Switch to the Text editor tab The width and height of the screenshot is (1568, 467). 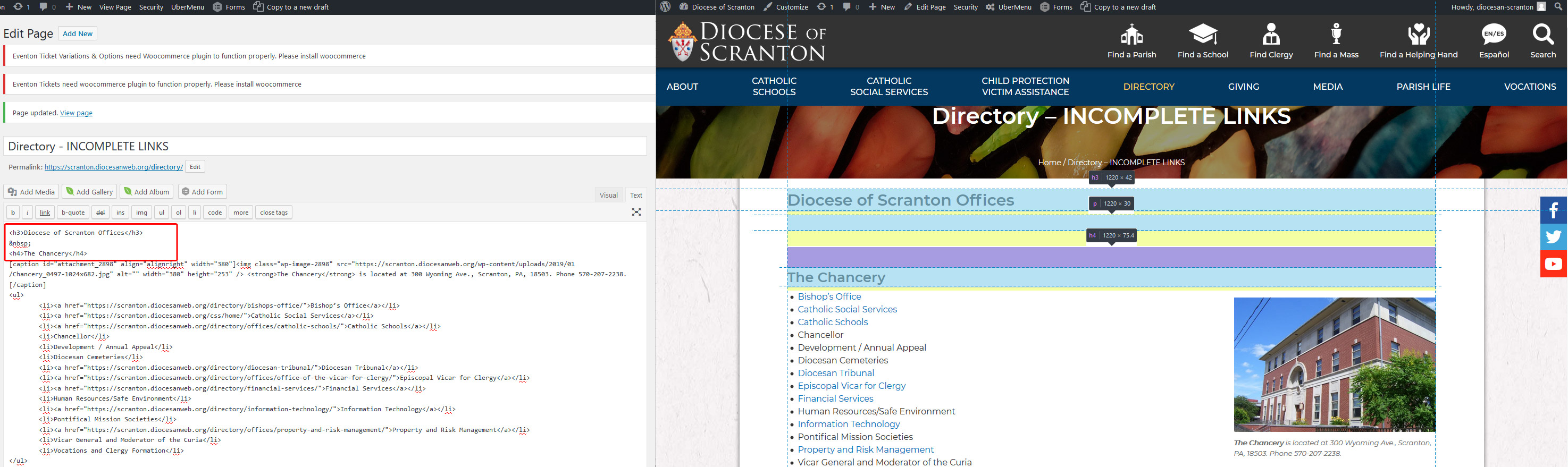click(635, 195)
